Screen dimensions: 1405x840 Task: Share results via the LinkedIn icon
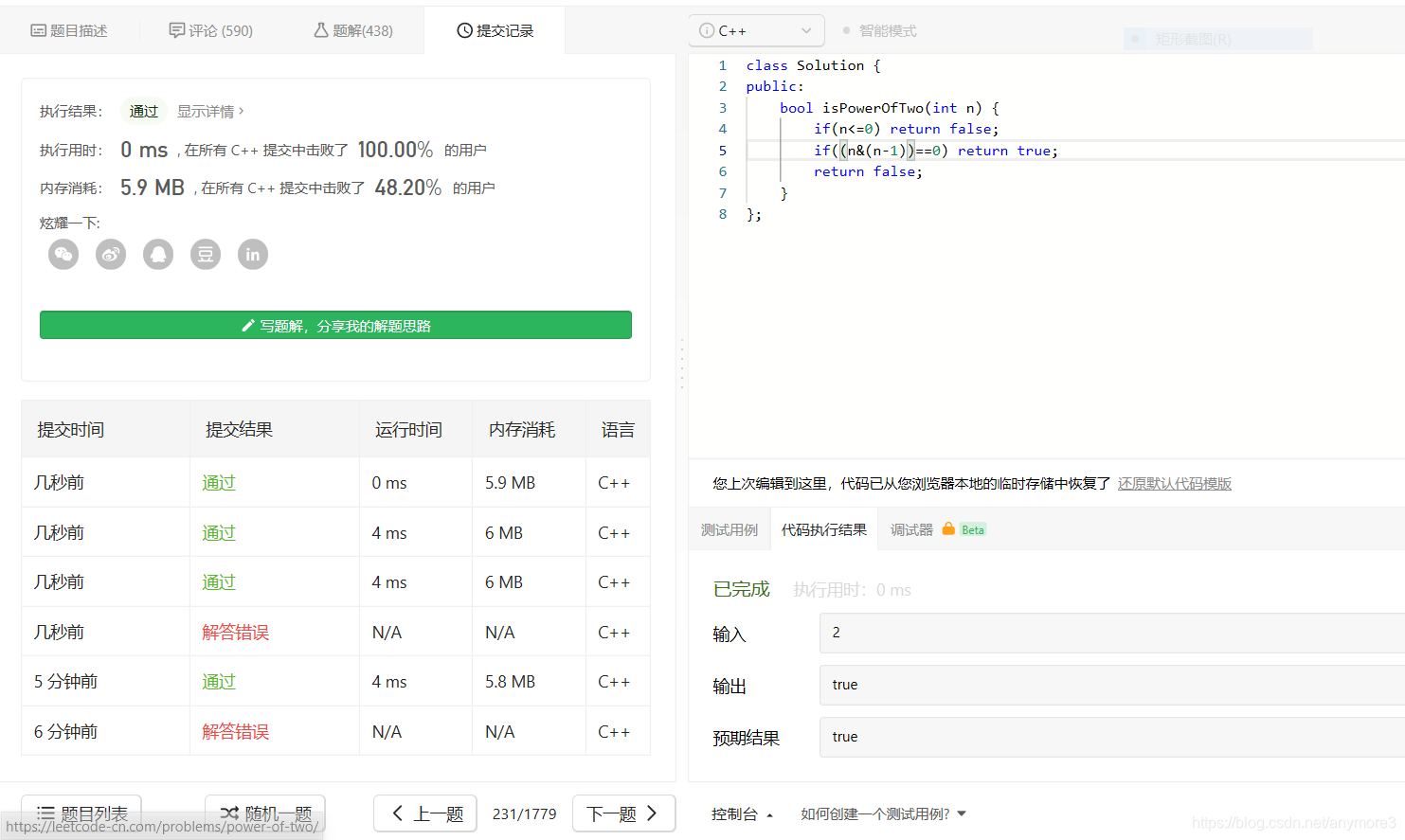(x=252, y=254)
